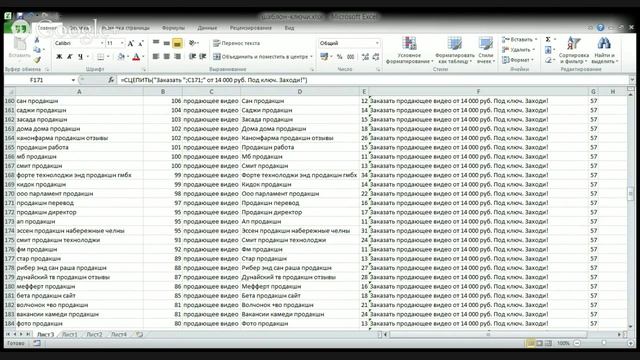
Task: Click the Cut scissors icon
Action: coord(37,40)
